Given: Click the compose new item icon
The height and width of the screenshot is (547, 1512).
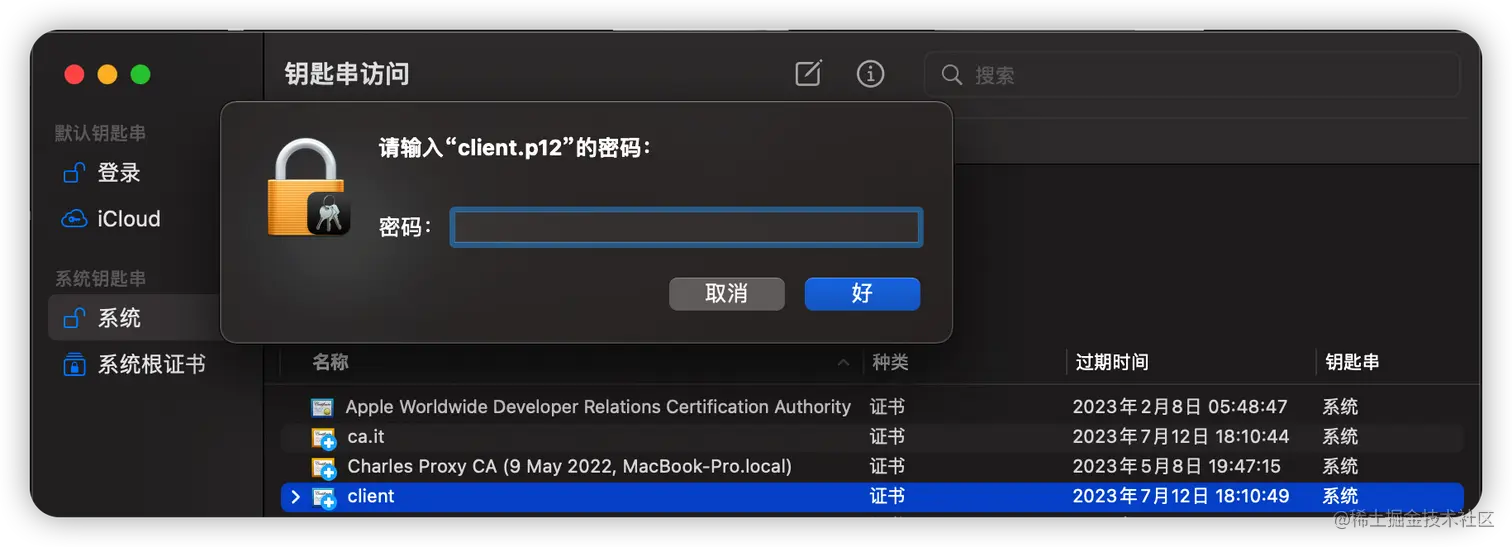Looking at the screenshot, I should (808, 73).
